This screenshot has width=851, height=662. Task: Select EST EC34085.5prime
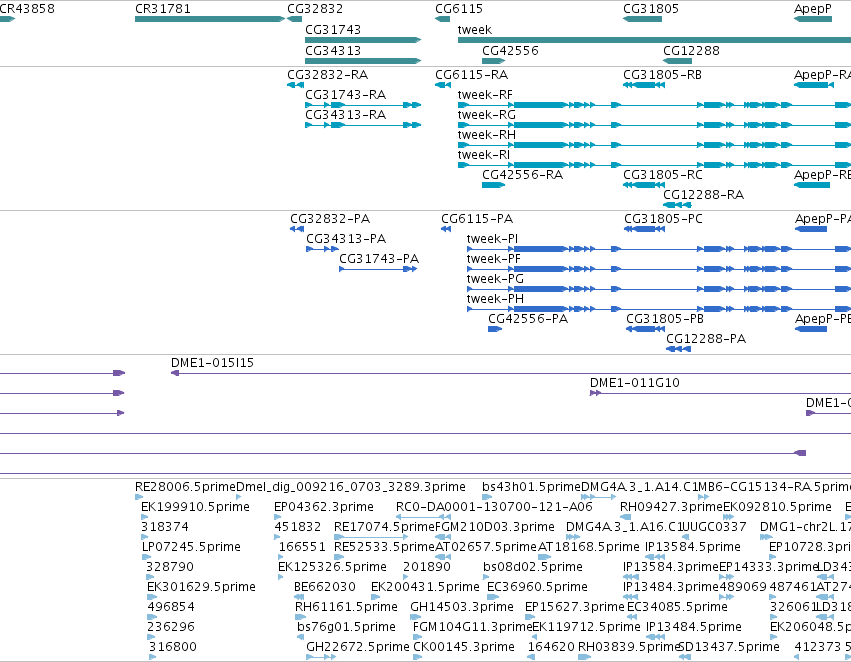677,607
